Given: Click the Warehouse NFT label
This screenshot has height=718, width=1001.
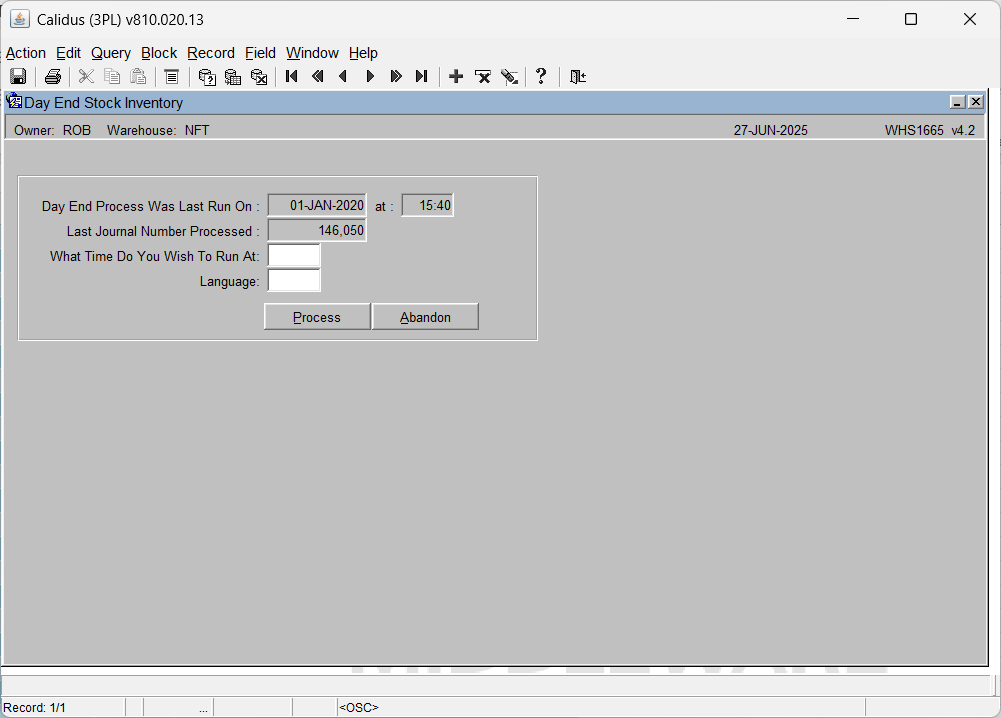Looking at the screenshot, I should (x=158, y=130).
